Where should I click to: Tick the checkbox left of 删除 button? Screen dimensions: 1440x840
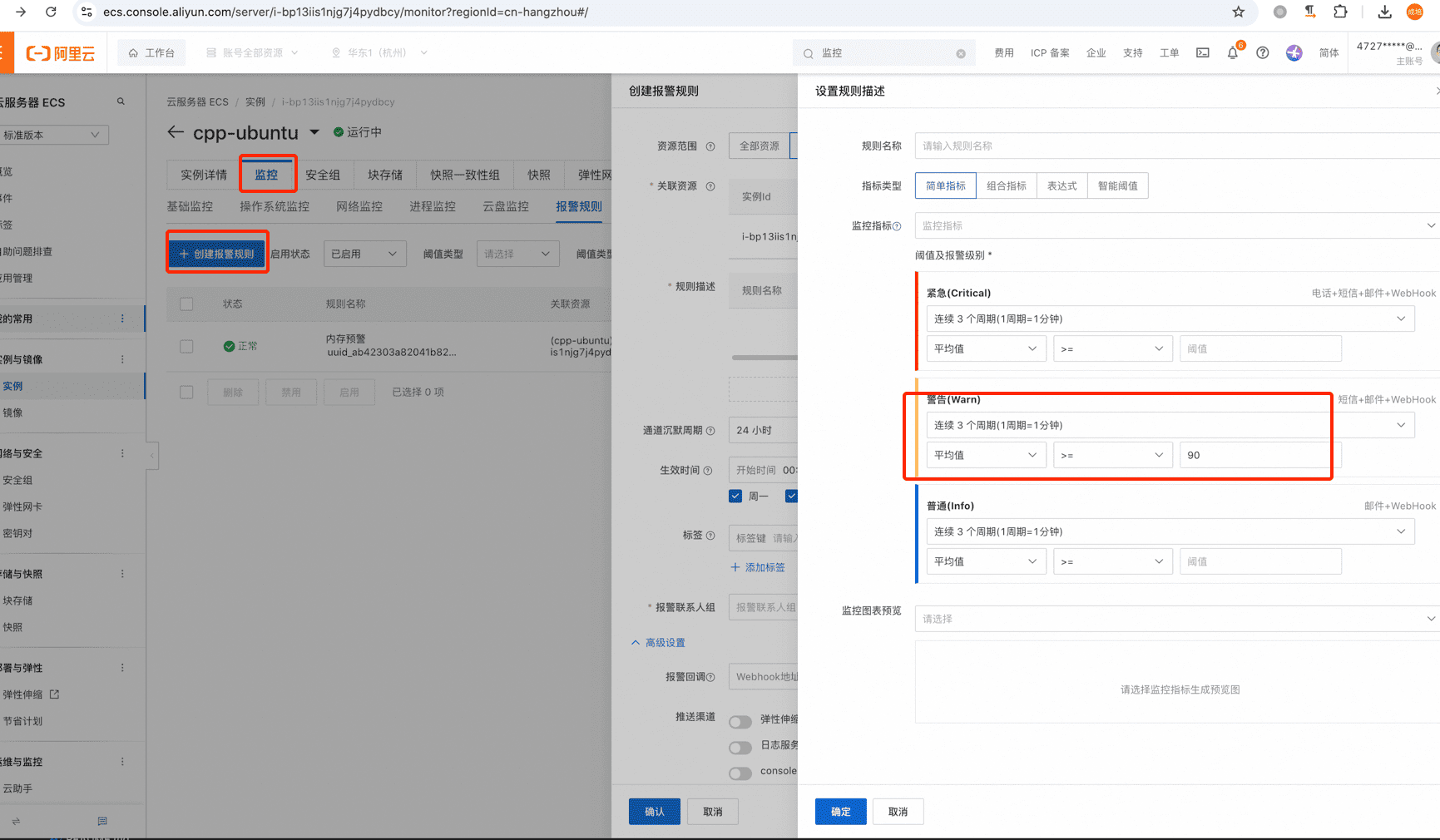[186, 392]
